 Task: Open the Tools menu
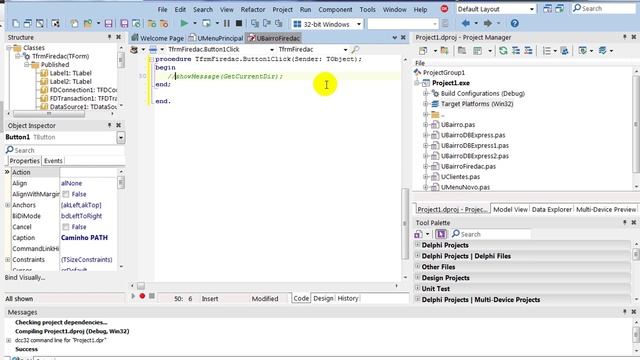click(367, 9)
